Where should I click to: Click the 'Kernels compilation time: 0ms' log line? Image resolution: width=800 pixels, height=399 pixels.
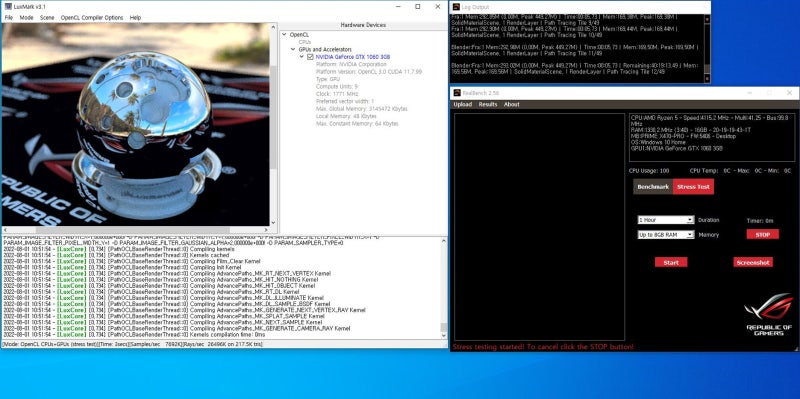tap(134, 335)
